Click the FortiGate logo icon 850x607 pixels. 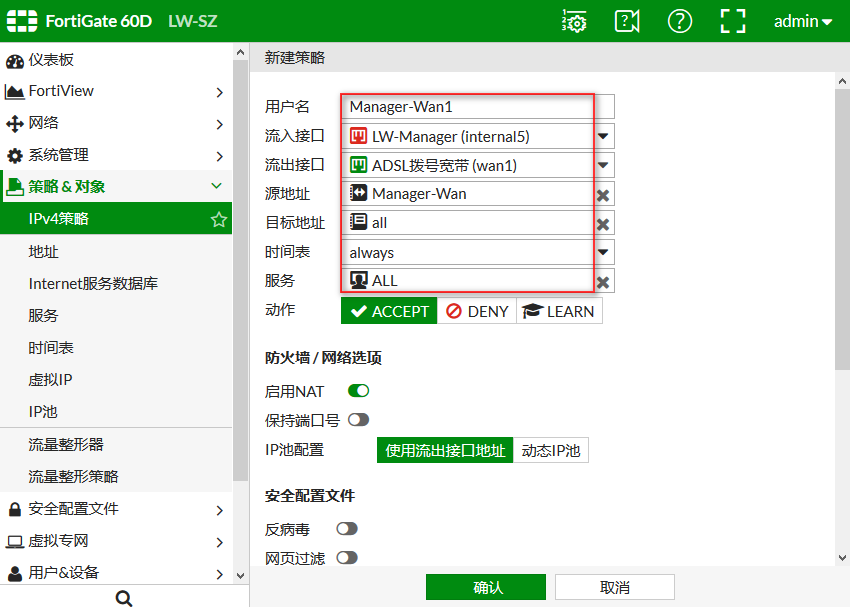[22, 21]
